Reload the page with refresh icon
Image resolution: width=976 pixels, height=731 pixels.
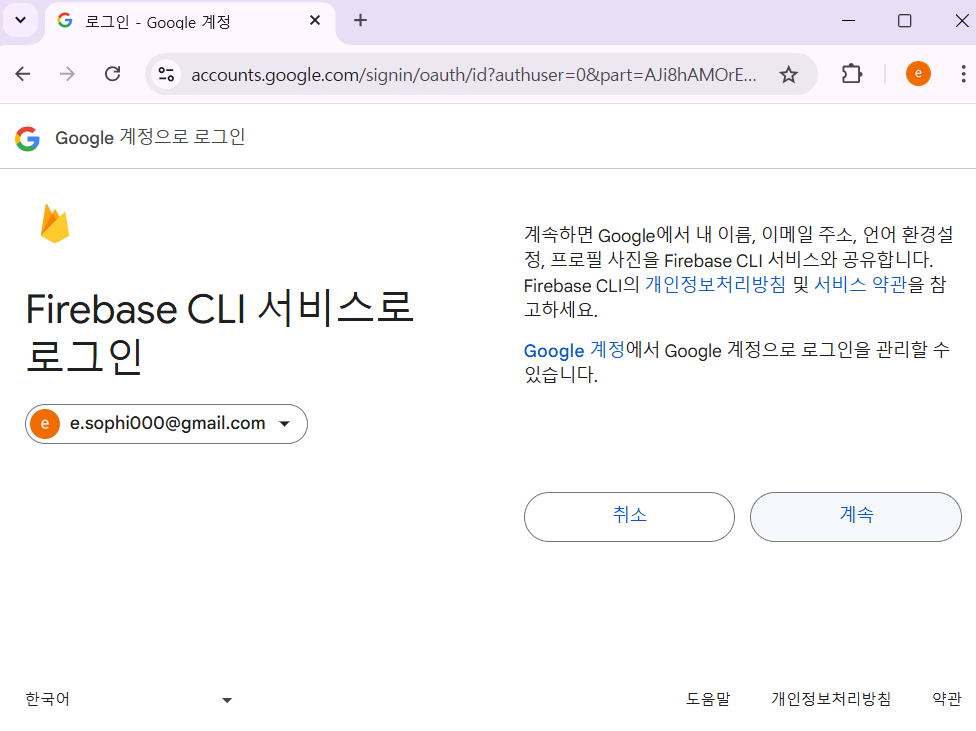tap(113, 74)
